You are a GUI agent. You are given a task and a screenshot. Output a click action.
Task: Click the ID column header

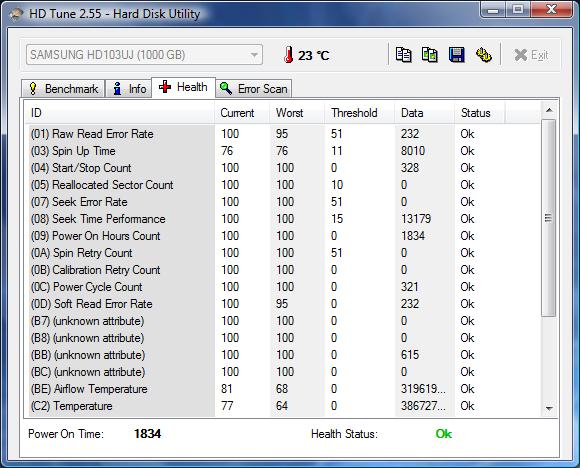tap(120, 112)
